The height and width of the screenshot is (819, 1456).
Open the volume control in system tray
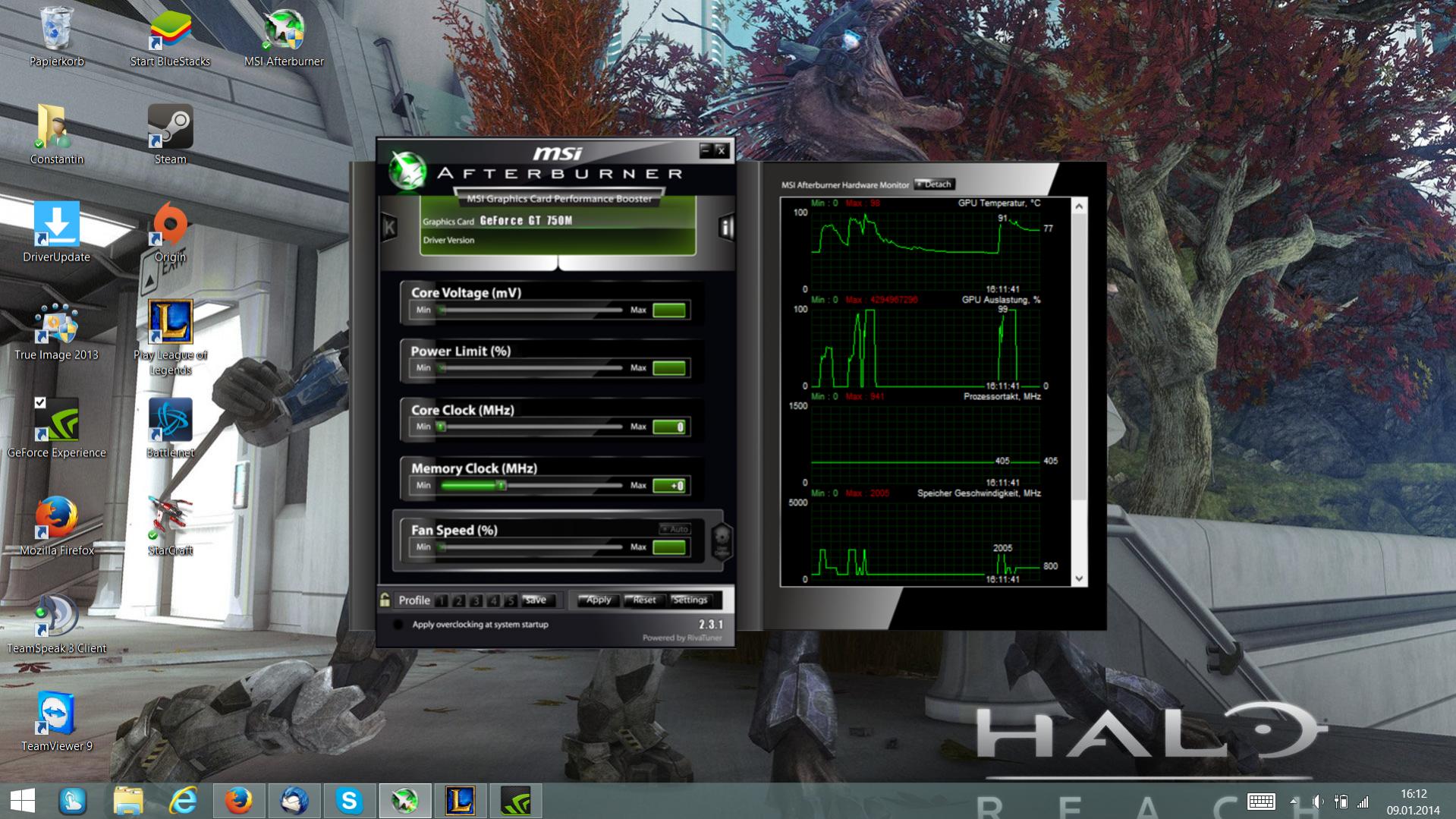coord(1319,802)
